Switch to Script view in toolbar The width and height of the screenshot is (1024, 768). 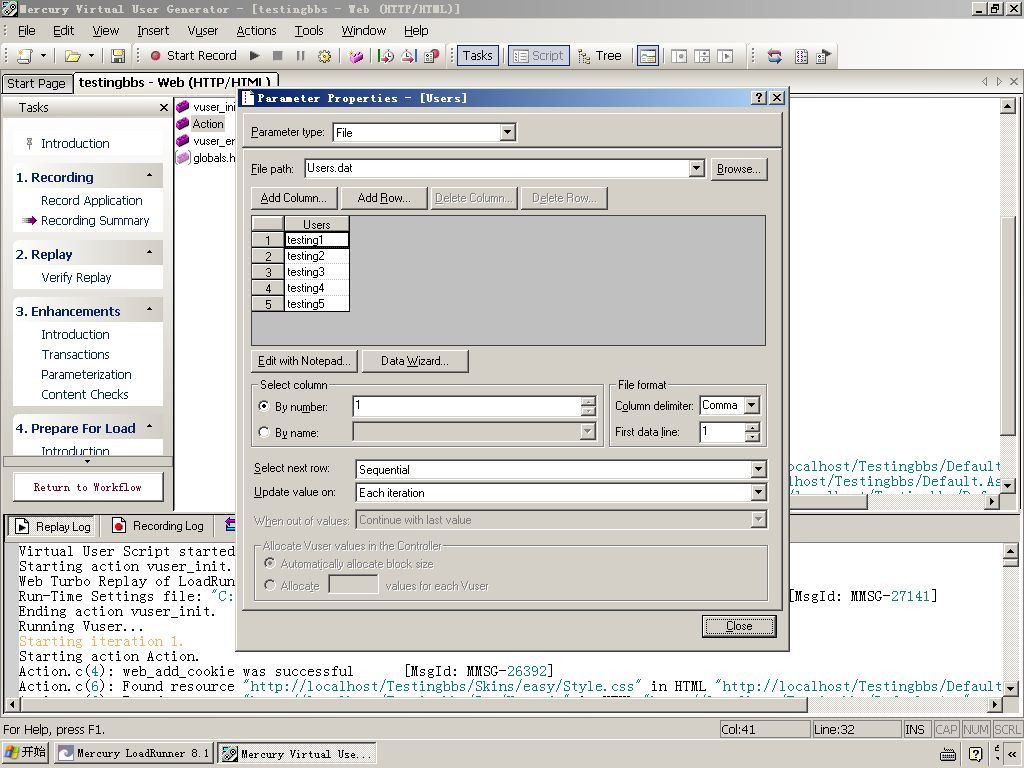(x=539, y=56)
